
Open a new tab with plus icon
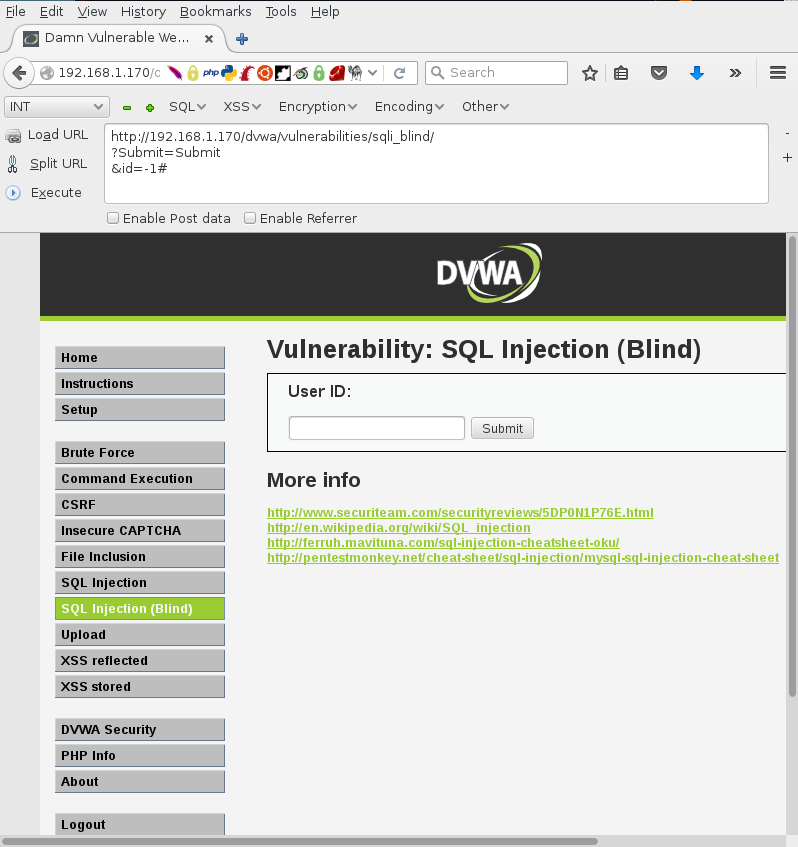click(x=242, y=39)
